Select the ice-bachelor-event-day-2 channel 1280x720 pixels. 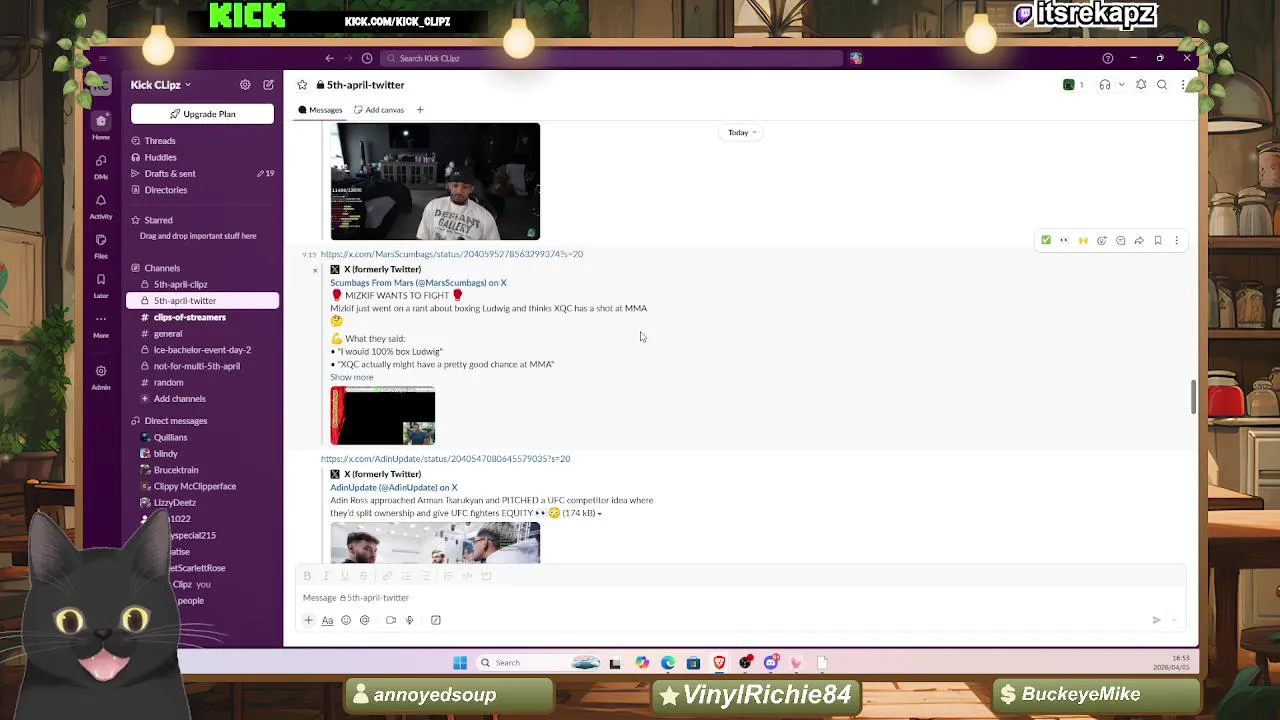tap(202, 350)
